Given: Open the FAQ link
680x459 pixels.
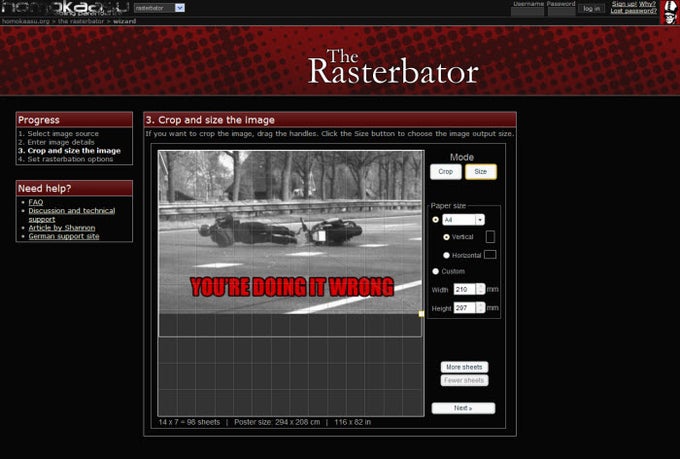Looking at the screenshot, I should click(x=36, y=202).
